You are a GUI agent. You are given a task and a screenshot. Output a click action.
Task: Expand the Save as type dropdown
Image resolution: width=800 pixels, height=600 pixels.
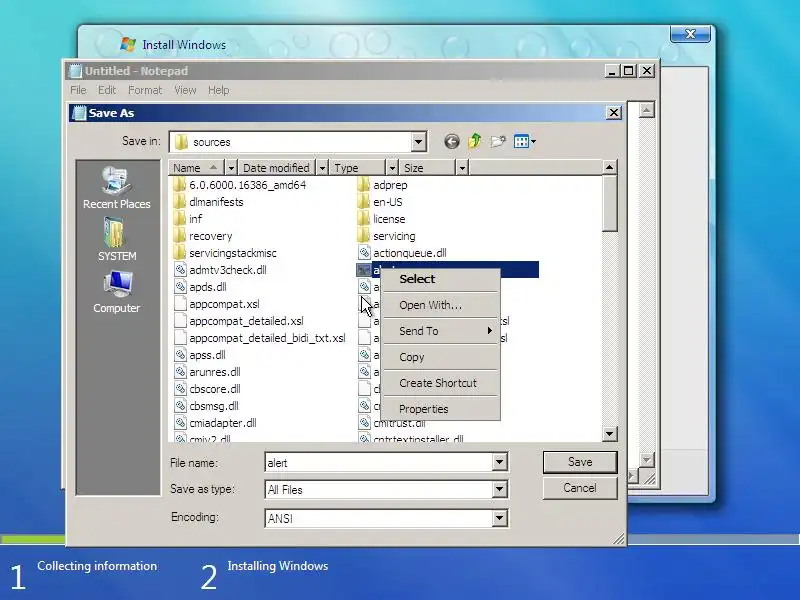coord(499,490)
